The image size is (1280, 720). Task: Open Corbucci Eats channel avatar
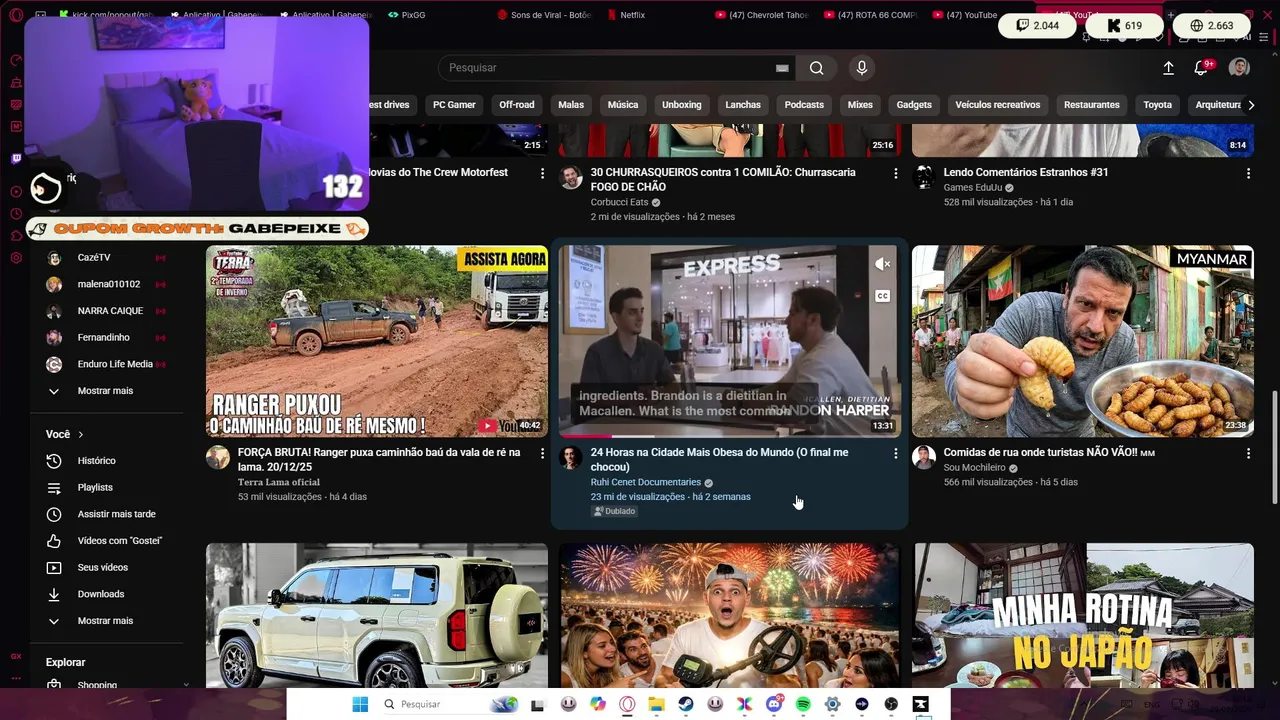[x=571, y=178]
